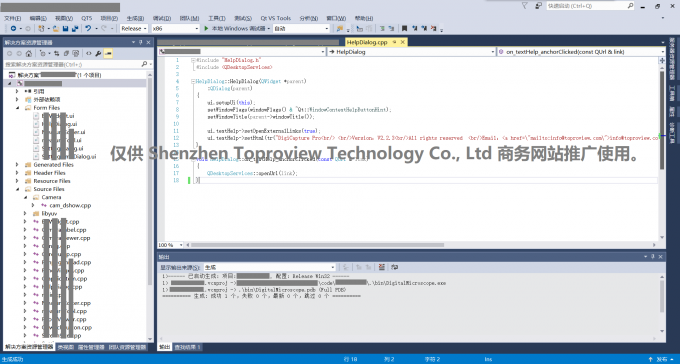Click the Collapse All icon in Solution Explorer

(x=66, y=53)
